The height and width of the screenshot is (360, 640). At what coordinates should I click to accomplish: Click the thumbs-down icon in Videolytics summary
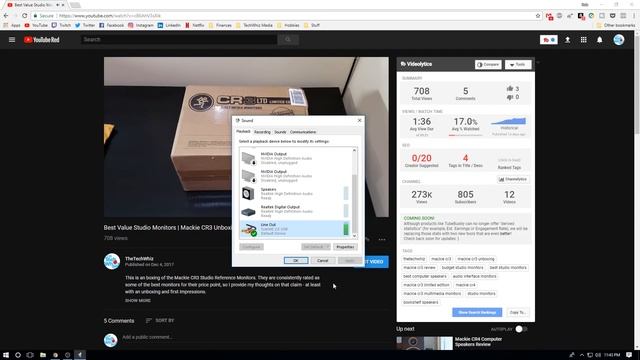(509, 97)
